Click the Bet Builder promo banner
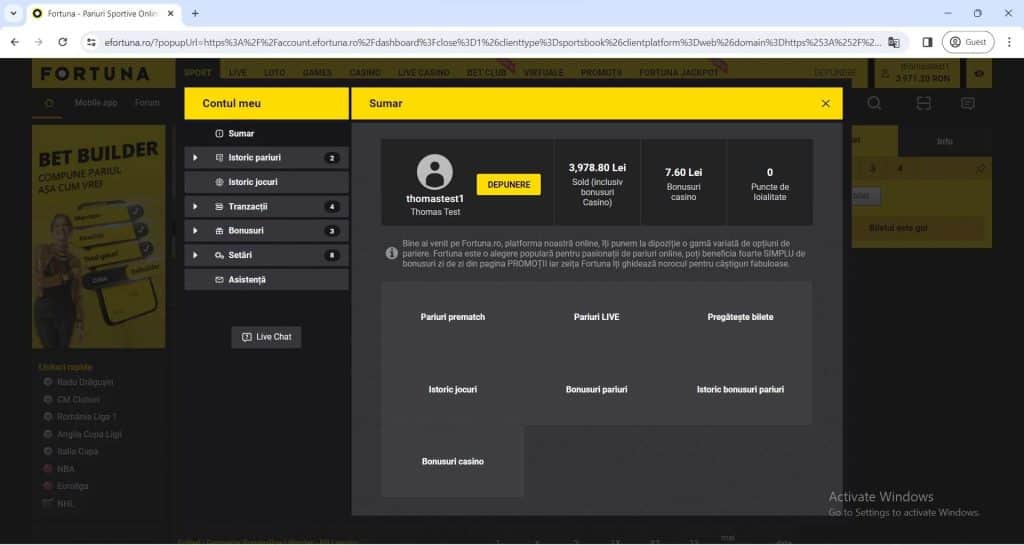 coord(99,236)
